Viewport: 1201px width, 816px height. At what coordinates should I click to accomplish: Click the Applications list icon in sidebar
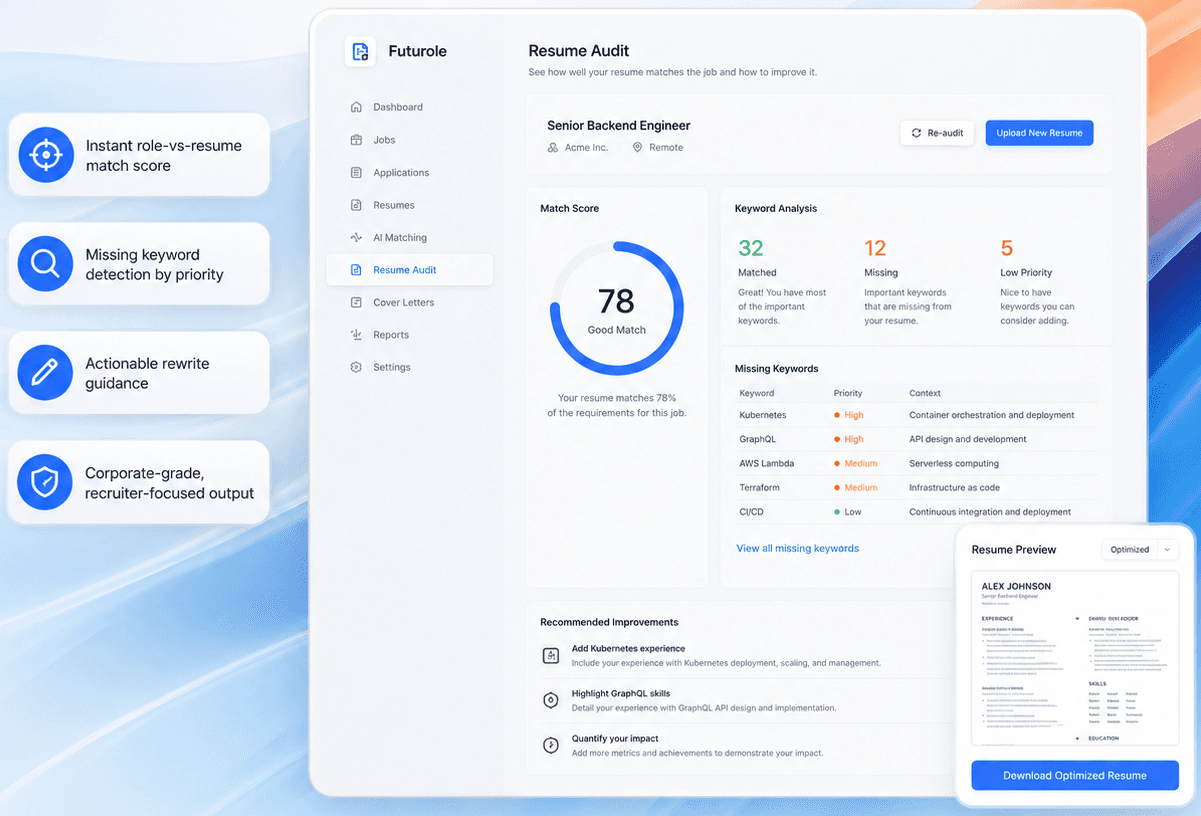pos(356,173)
